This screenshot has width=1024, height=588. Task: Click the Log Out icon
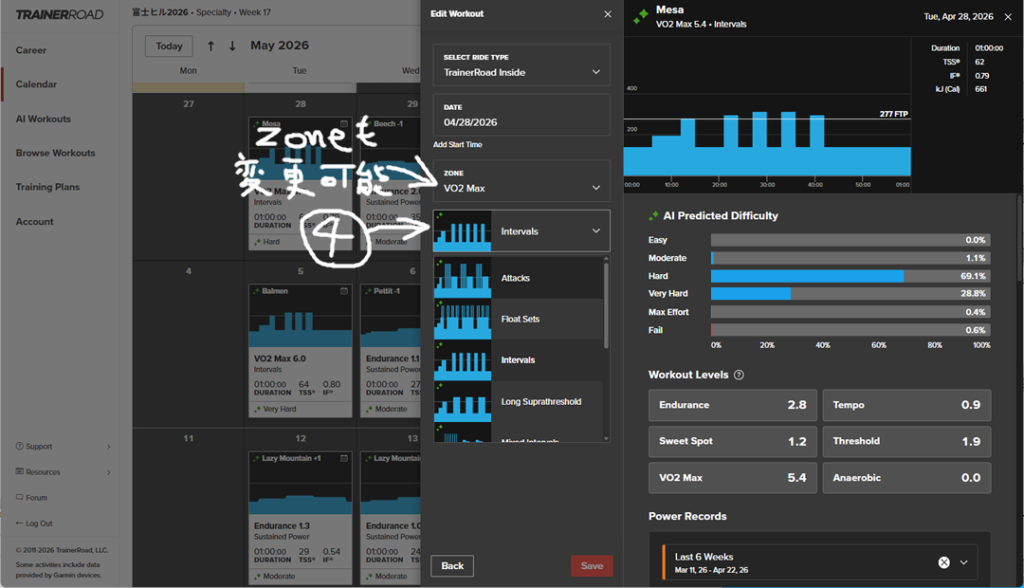tap(19, 523)
